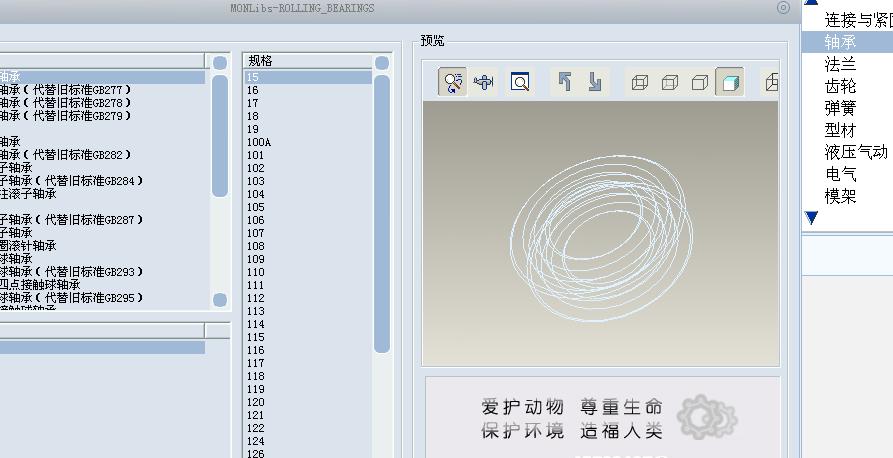Click the bearing type list scrollbar thumb
Viewport: 893px width, 458px height.
coord(220,137)
